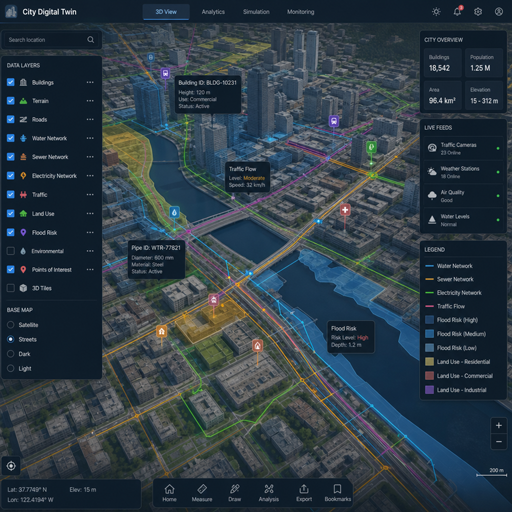Uncheck the Terrain layer checkbox

11,101
